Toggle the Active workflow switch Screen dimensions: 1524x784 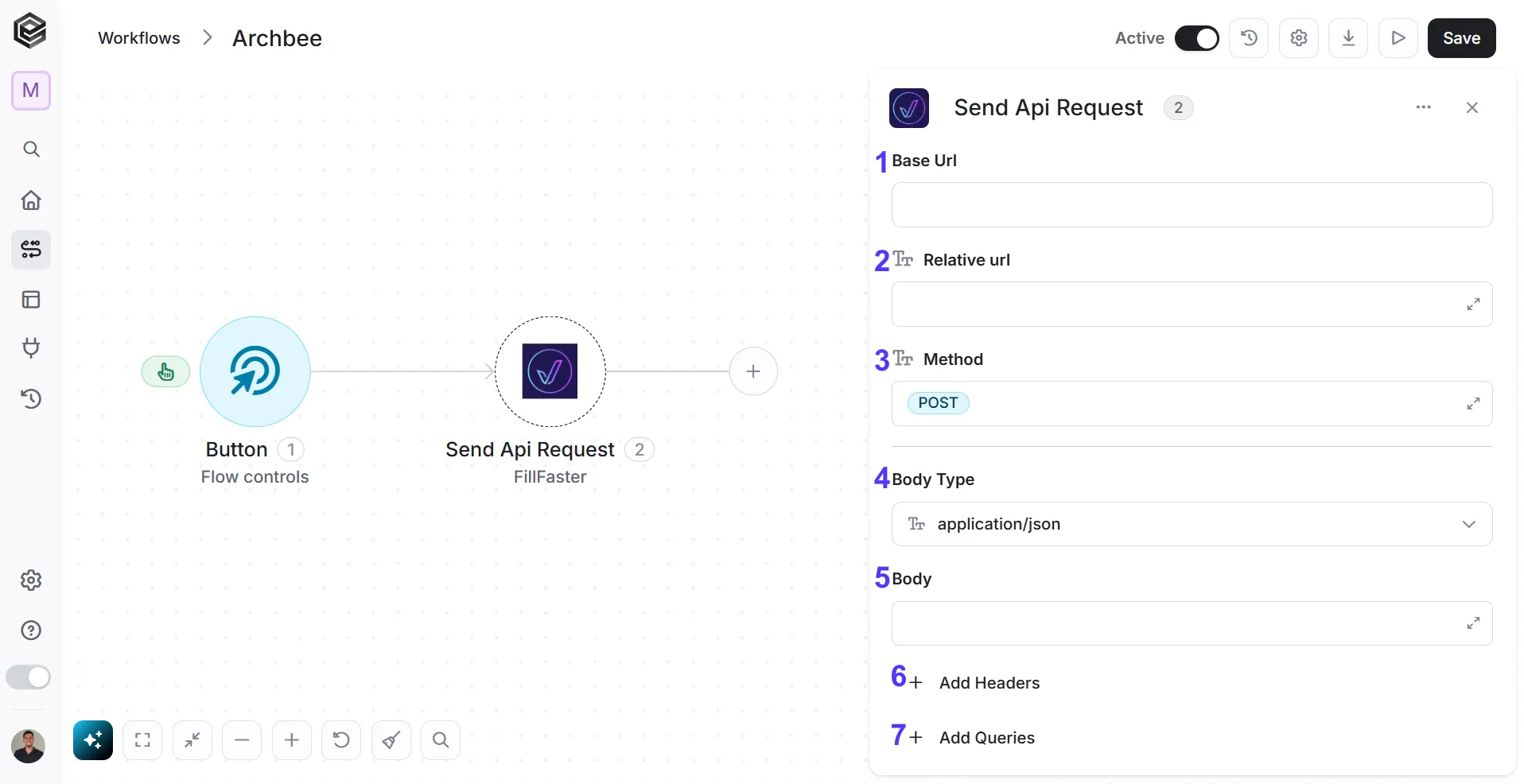click(x=1196, y=38)
